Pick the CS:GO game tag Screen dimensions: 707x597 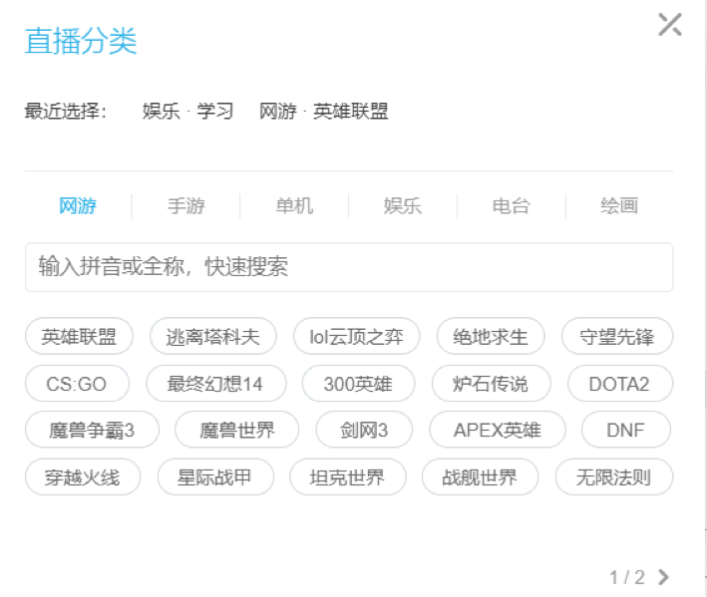click(76, 384)
